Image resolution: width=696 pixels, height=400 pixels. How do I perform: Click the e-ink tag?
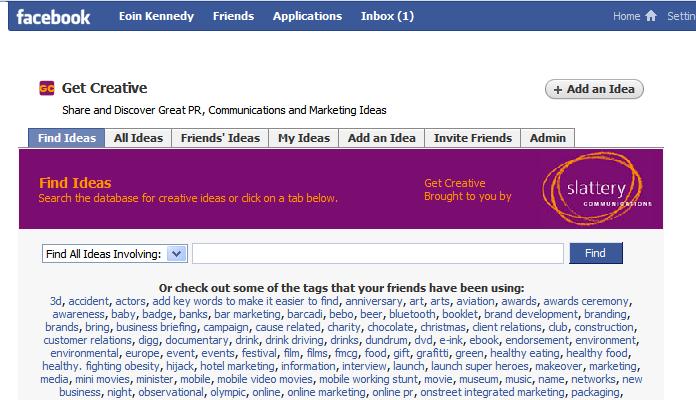click(451, 340)
